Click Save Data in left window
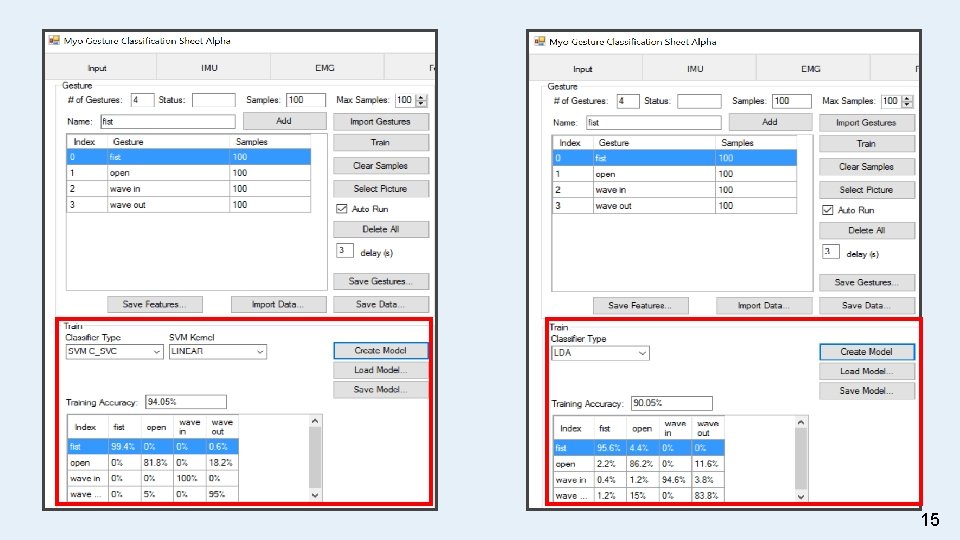This screenshot has width=960, height=540. click(381, 304)
